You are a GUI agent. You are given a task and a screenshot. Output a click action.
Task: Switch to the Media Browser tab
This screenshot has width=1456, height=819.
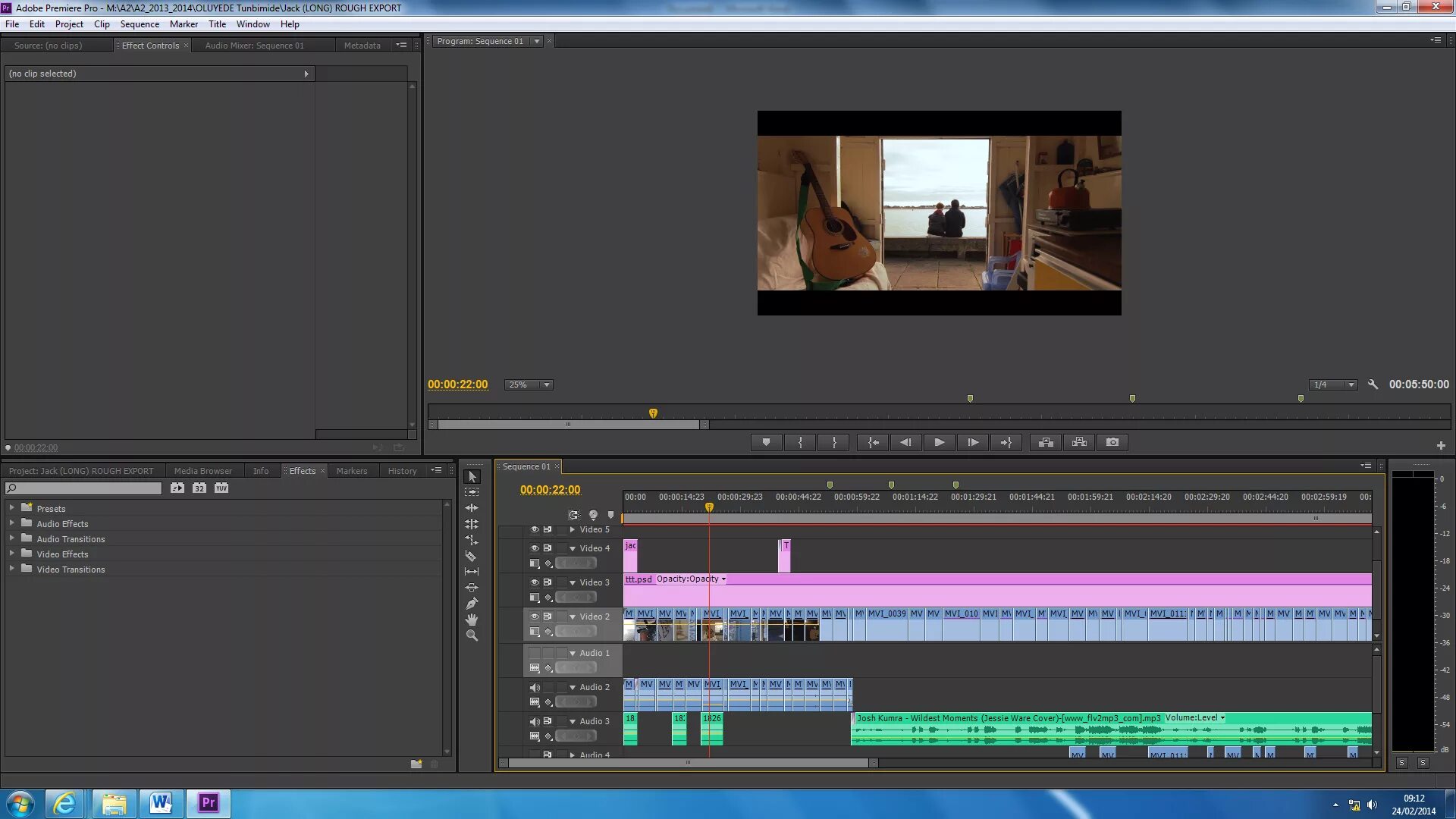(202, 471)
